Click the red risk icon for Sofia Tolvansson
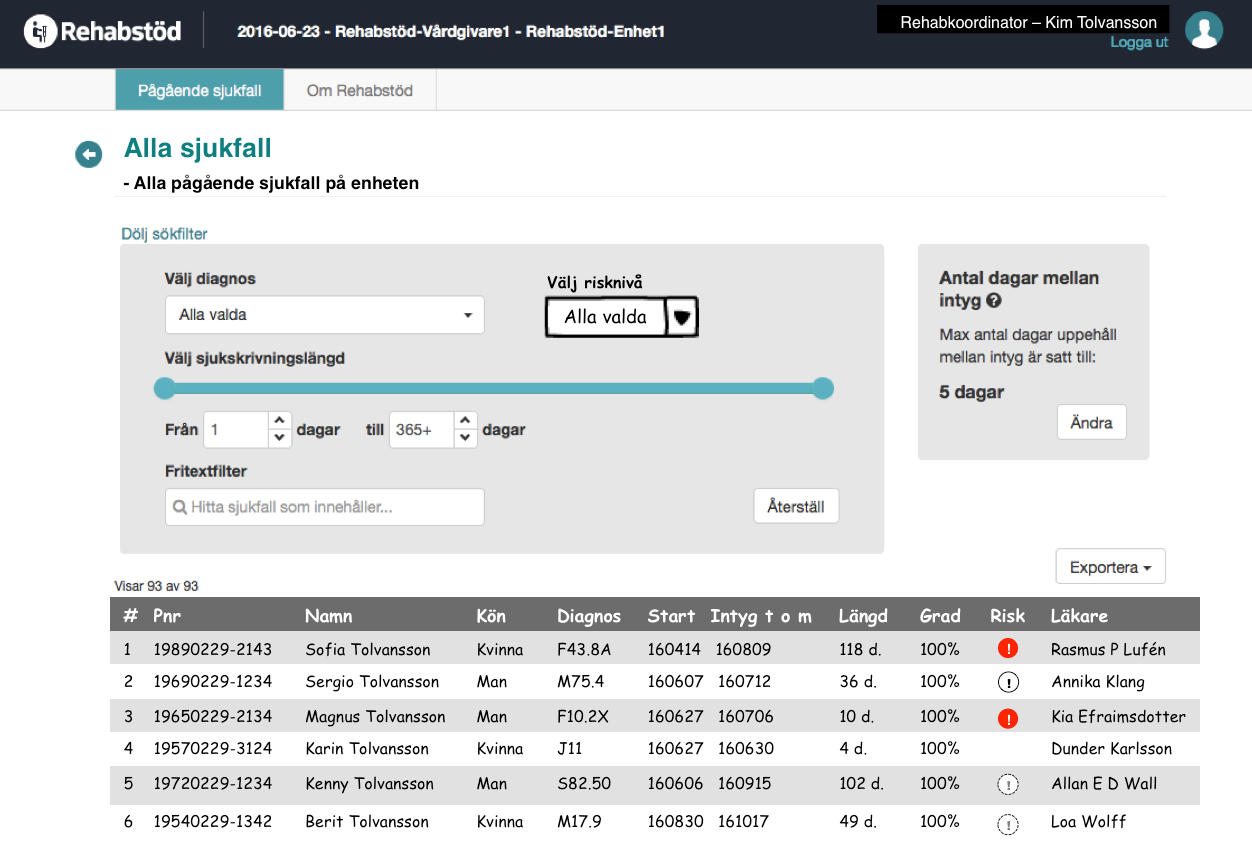 point(1008,649)
